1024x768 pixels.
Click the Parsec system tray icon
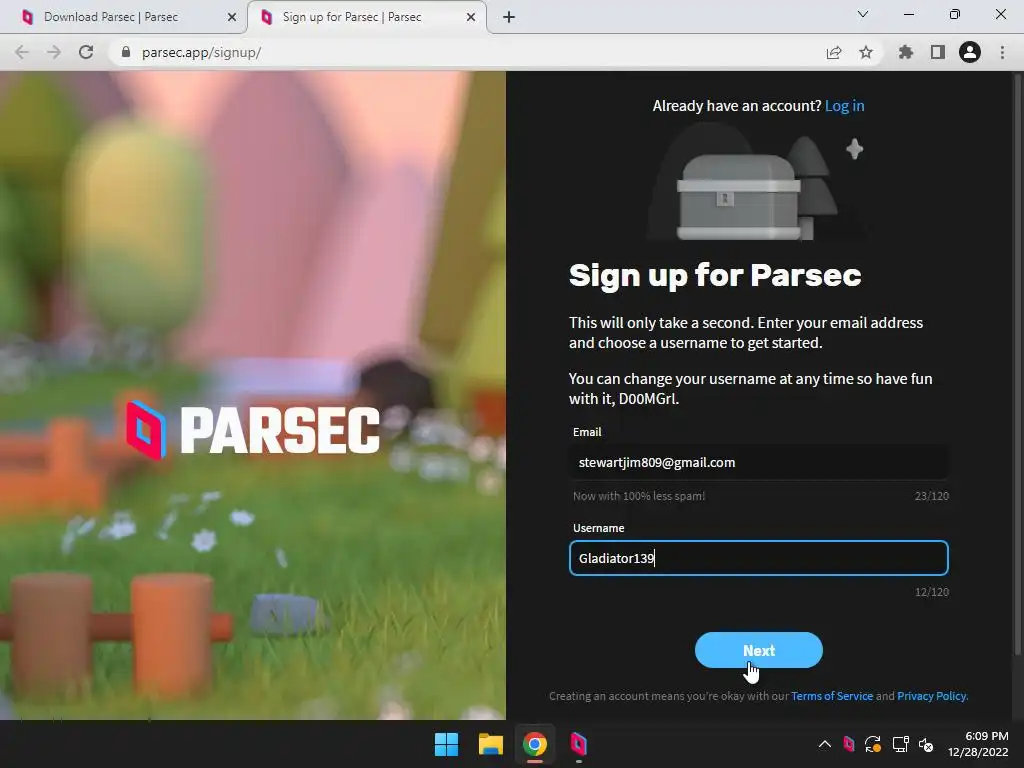(848, 744)
